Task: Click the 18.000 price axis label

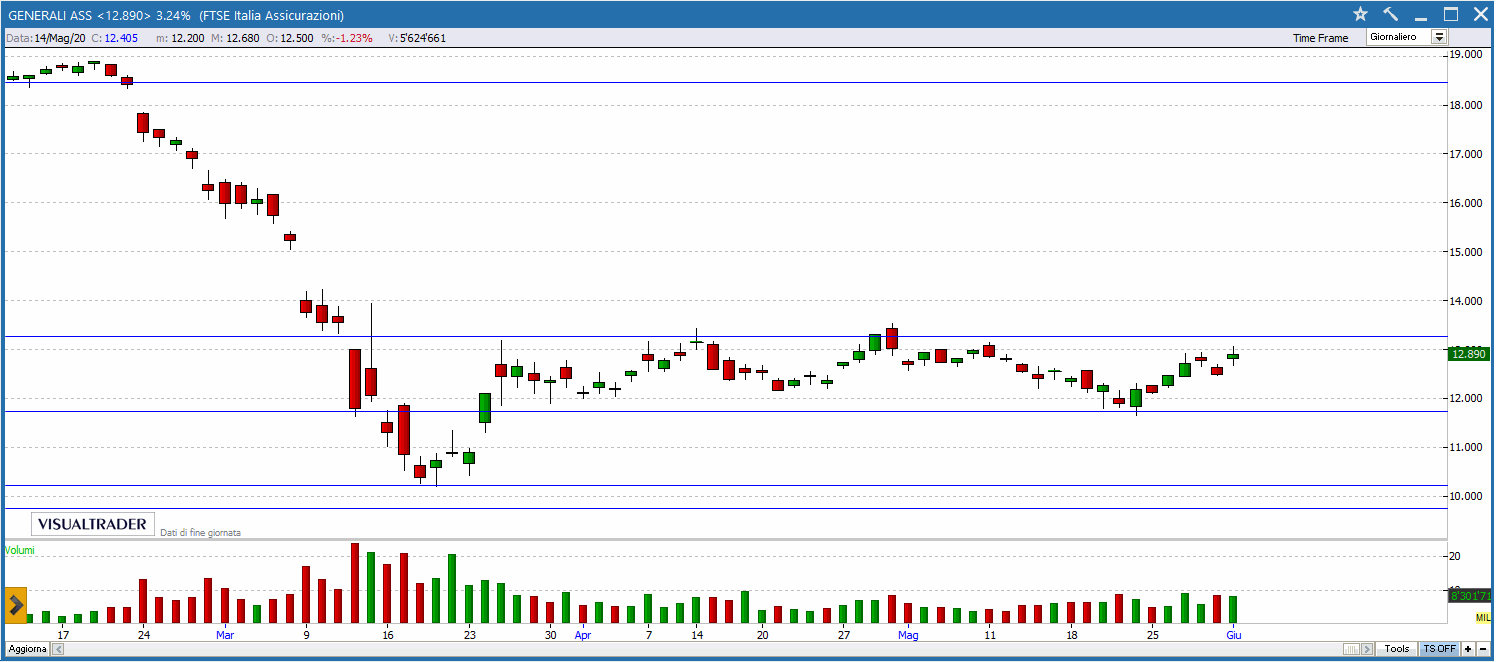Action: [1465, 105]
